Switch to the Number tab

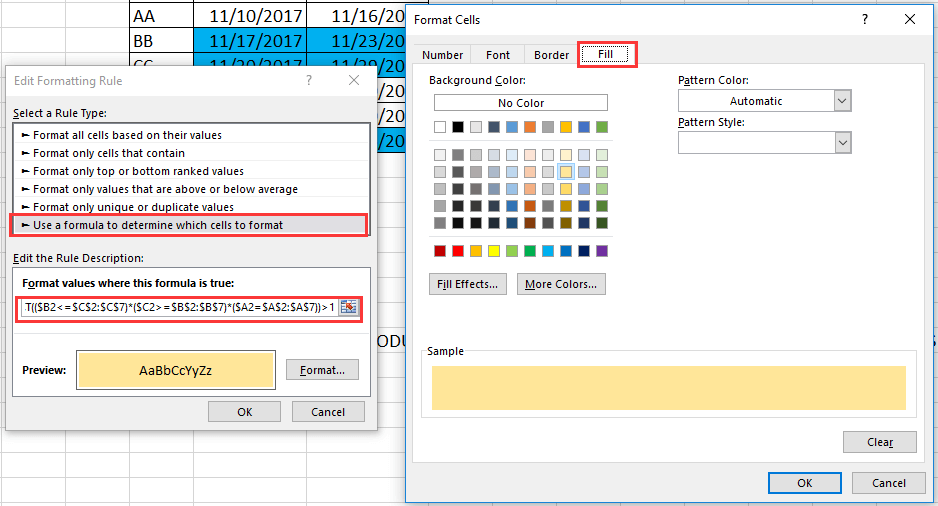coord(442,55)
